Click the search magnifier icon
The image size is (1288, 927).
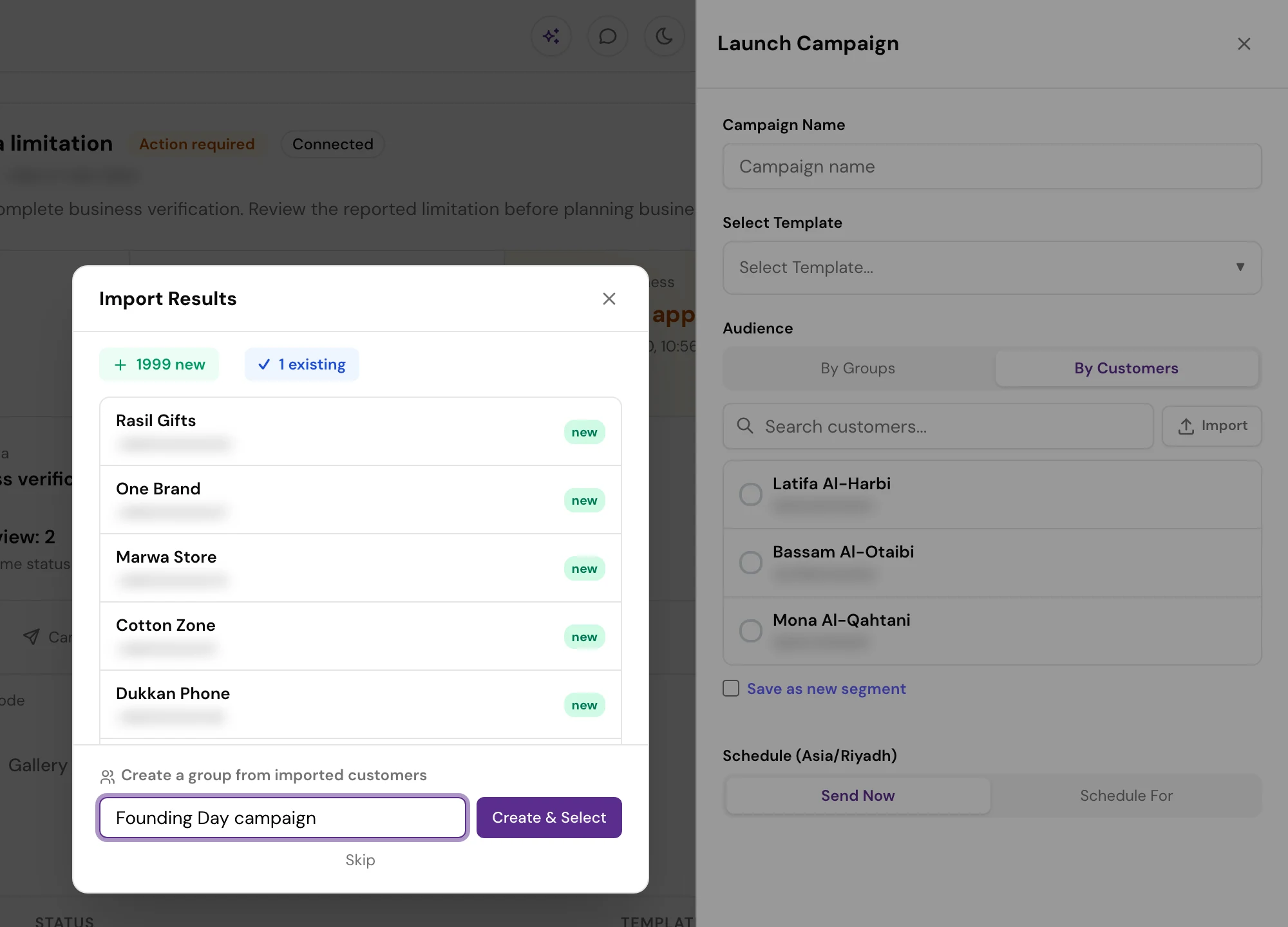point(745,426)
